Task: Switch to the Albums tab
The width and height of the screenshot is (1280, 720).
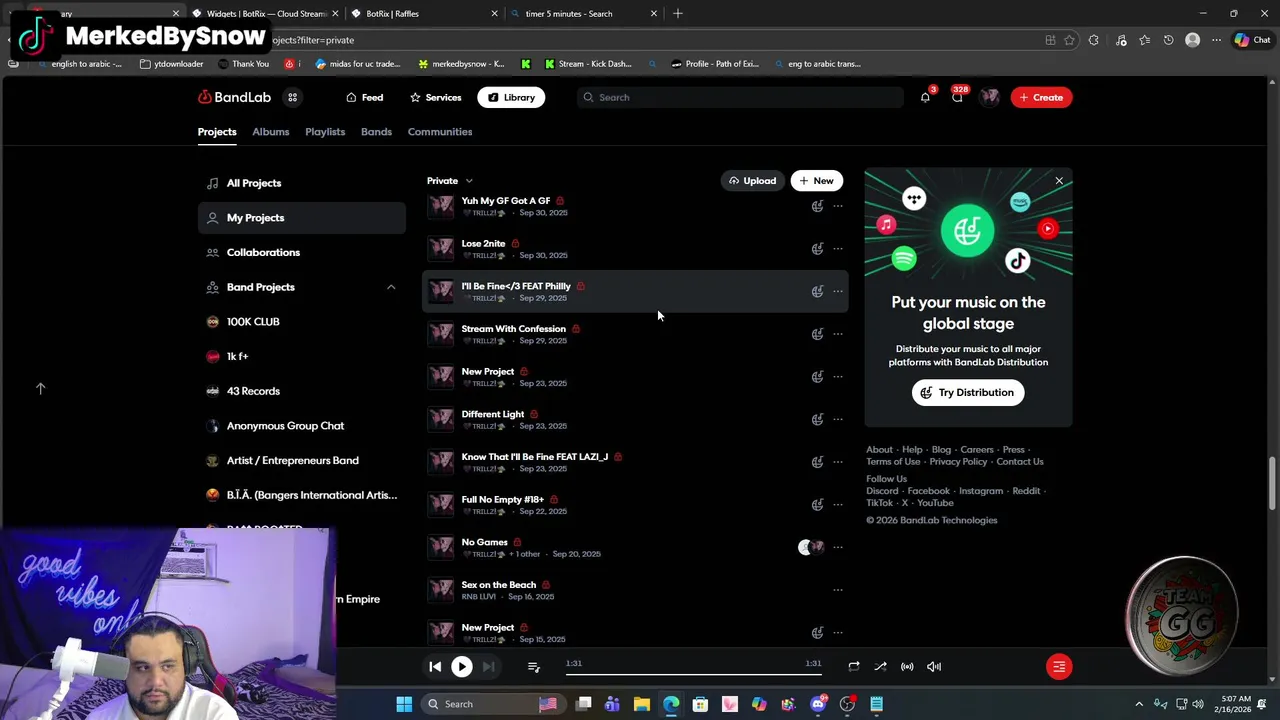Action: 270,132
